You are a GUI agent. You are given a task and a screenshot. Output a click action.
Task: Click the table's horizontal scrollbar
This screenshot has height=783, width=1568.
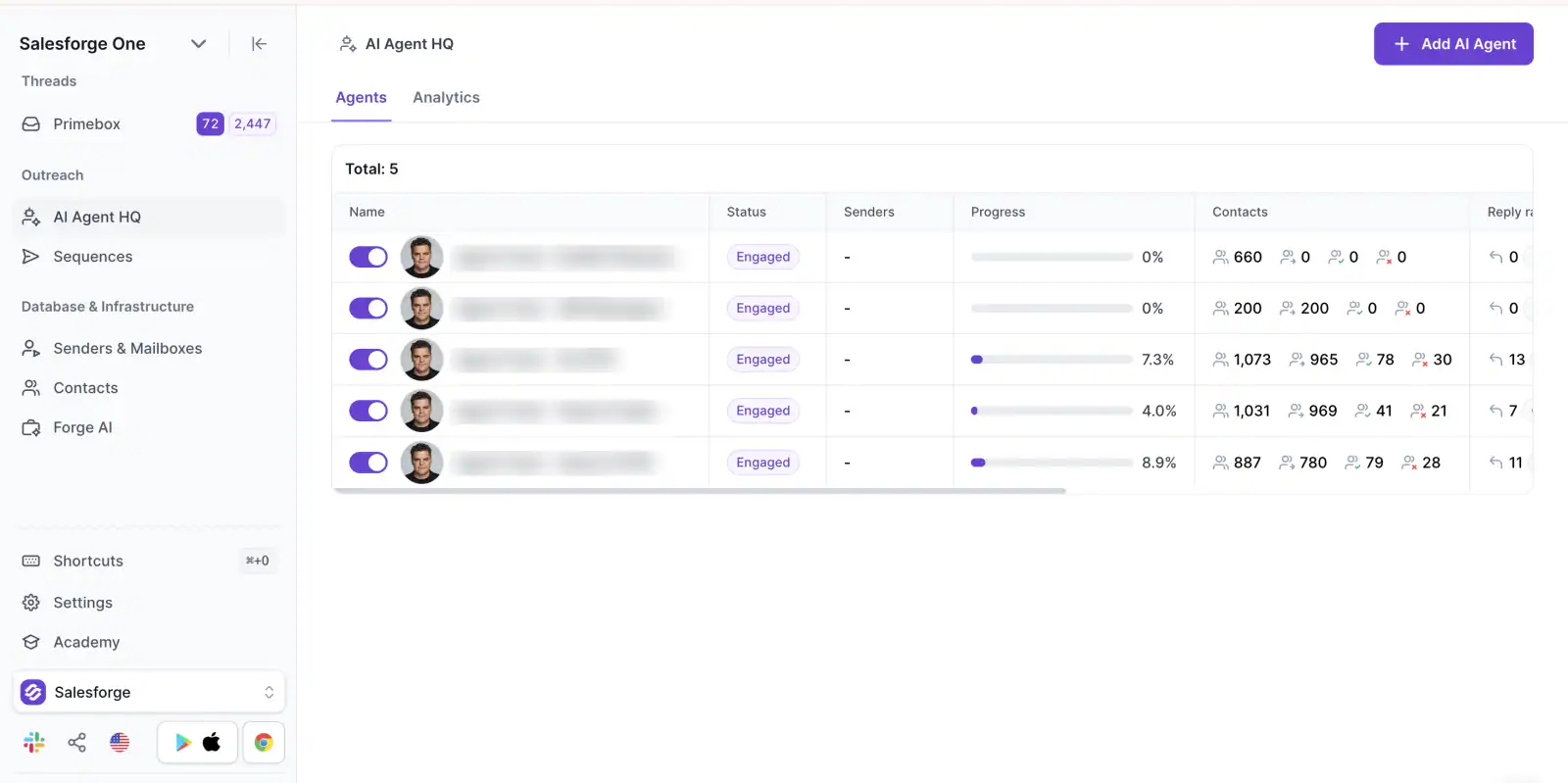[x=700, y=491]
